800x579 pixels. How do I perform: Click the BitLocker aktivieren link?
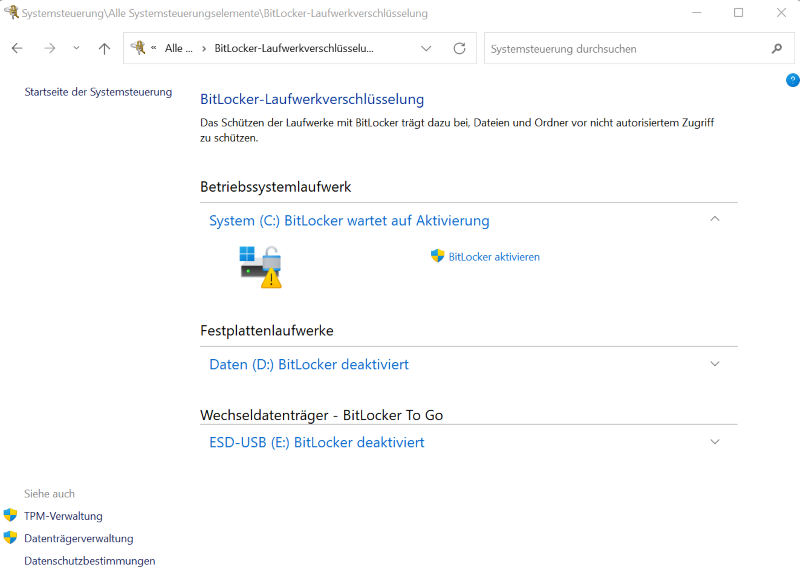494,257
